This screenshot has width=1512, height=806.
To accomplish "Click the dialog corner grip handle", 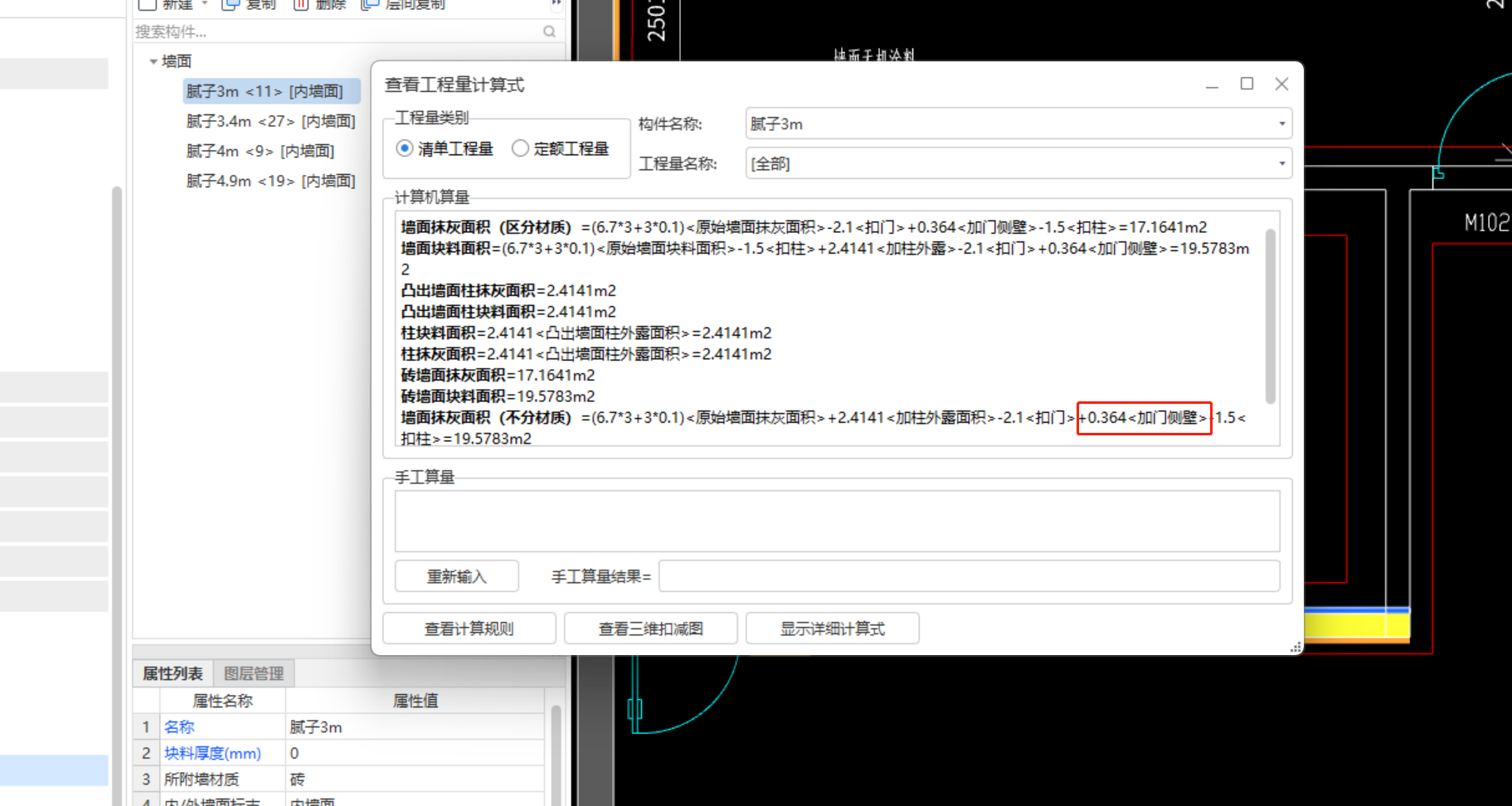I will [x=1296, y=648].
